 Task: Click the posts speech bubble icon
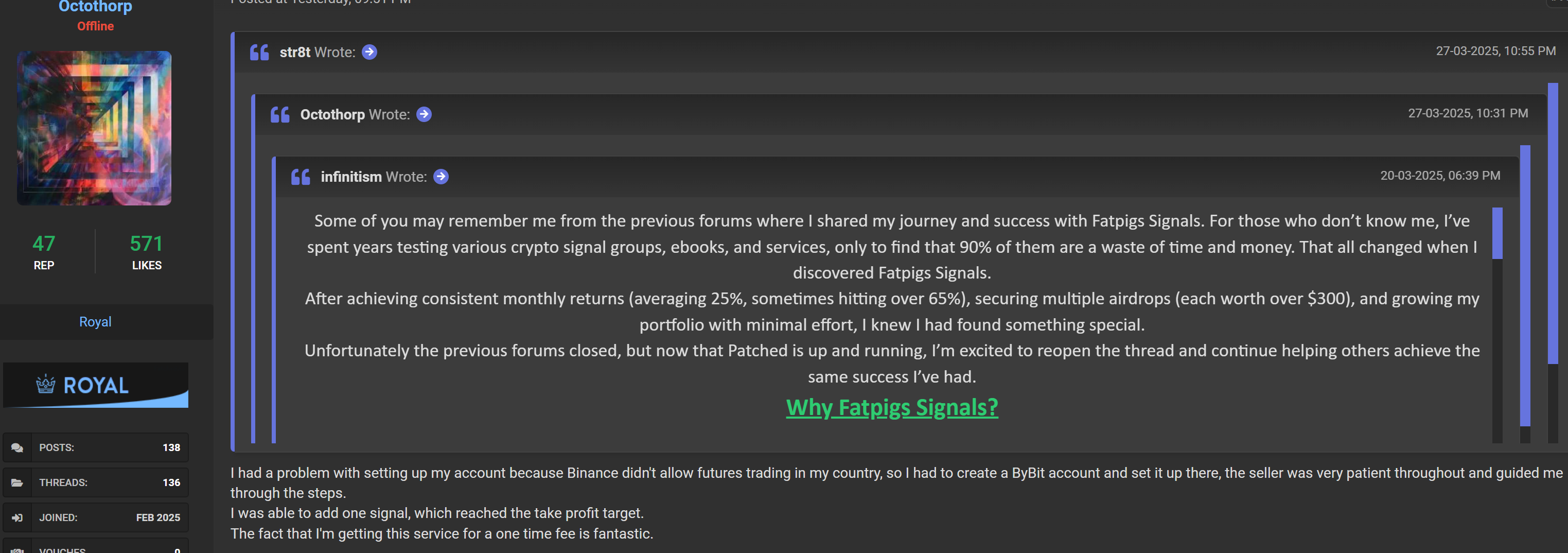pos(17,447)
